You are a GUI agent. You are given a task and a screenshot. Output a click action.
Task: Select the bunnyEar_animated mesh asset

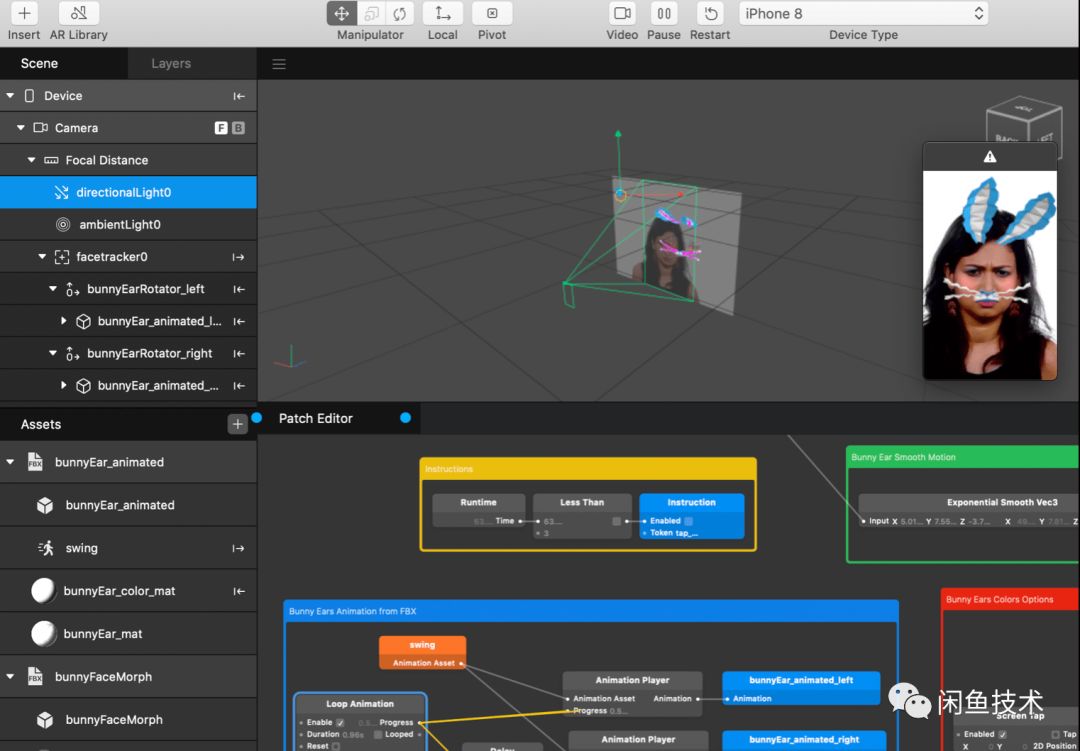click(x=128, y=505)
